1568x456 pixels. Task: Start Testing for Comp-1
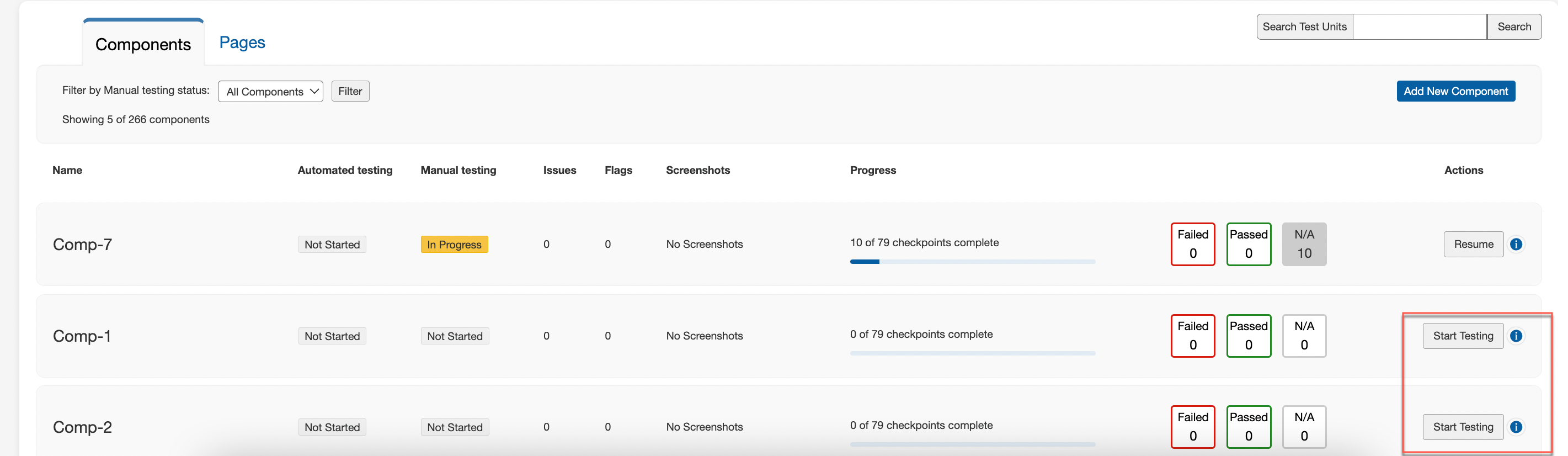(x=1463, y=336)
